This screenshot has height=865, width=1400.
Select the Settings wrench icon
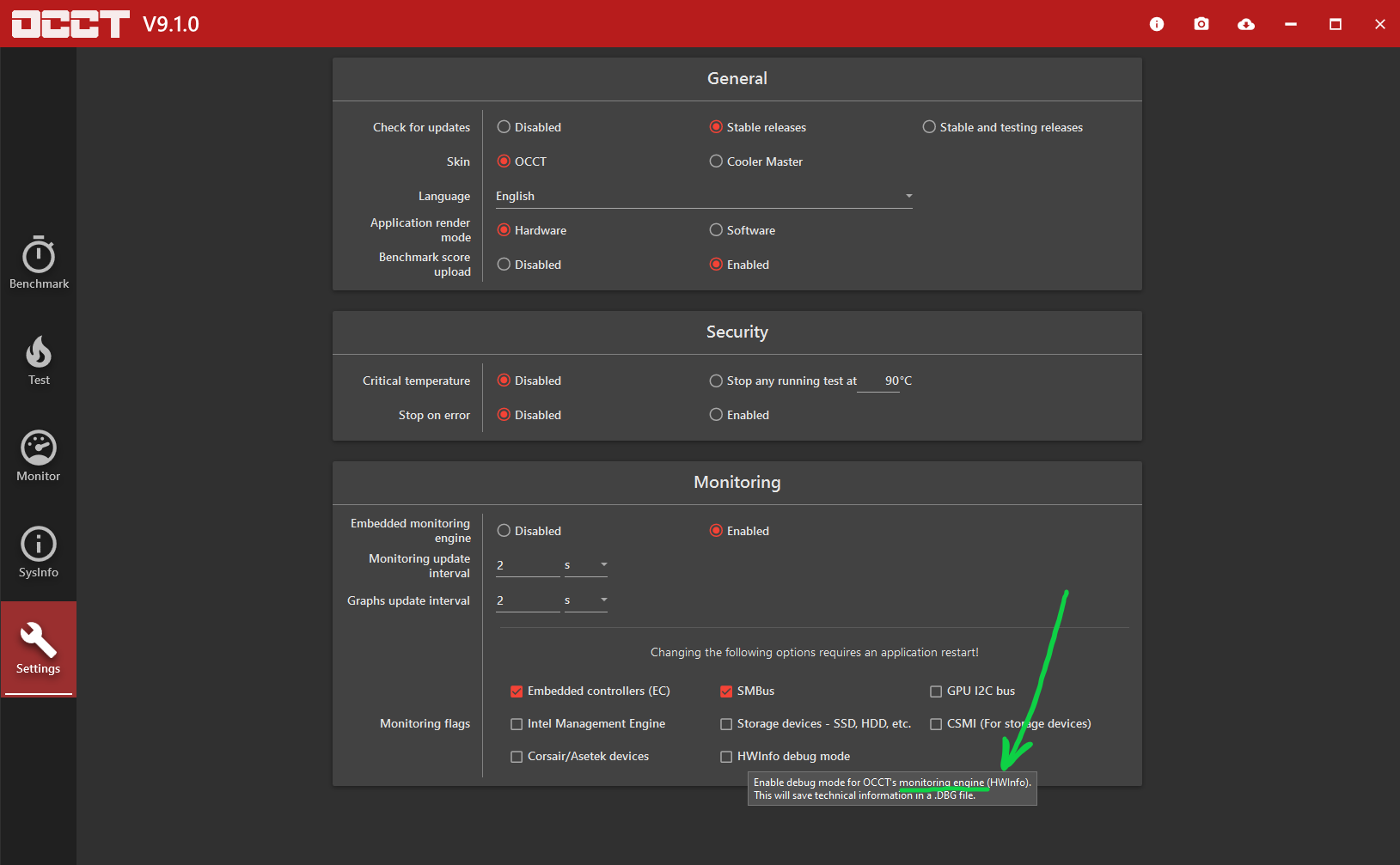click(x=39, y=640)
